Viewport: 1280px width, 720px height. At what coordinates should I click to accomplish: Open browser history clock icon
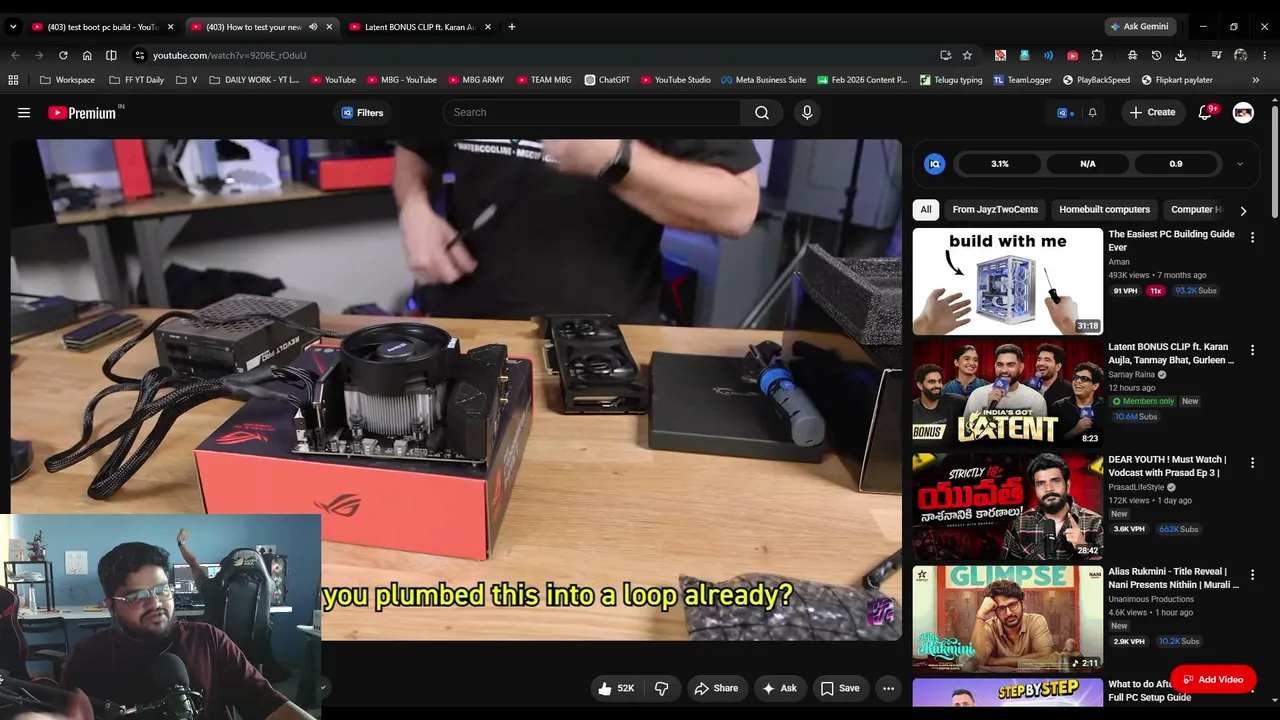1157,55
